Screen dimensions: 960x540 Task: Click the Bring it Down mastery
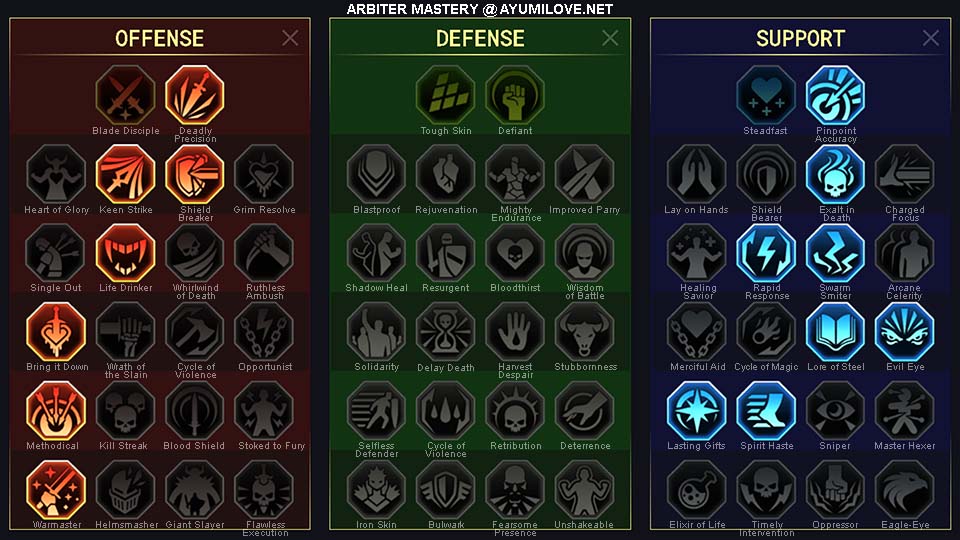coord(56,332)
